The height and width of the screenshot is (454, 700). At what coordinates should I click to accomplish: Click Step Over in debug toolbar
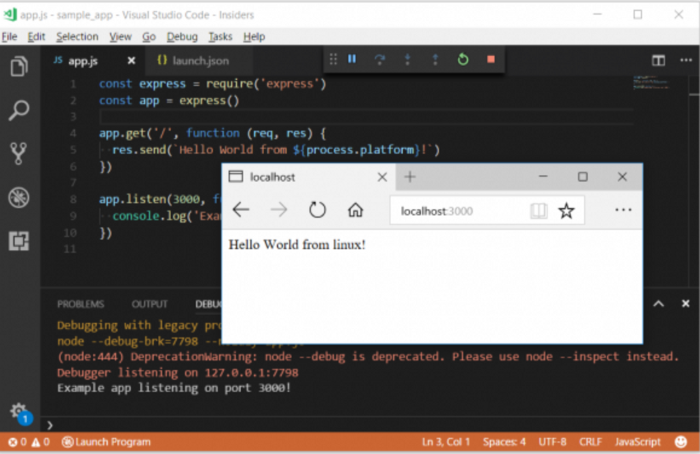(379, 59)
